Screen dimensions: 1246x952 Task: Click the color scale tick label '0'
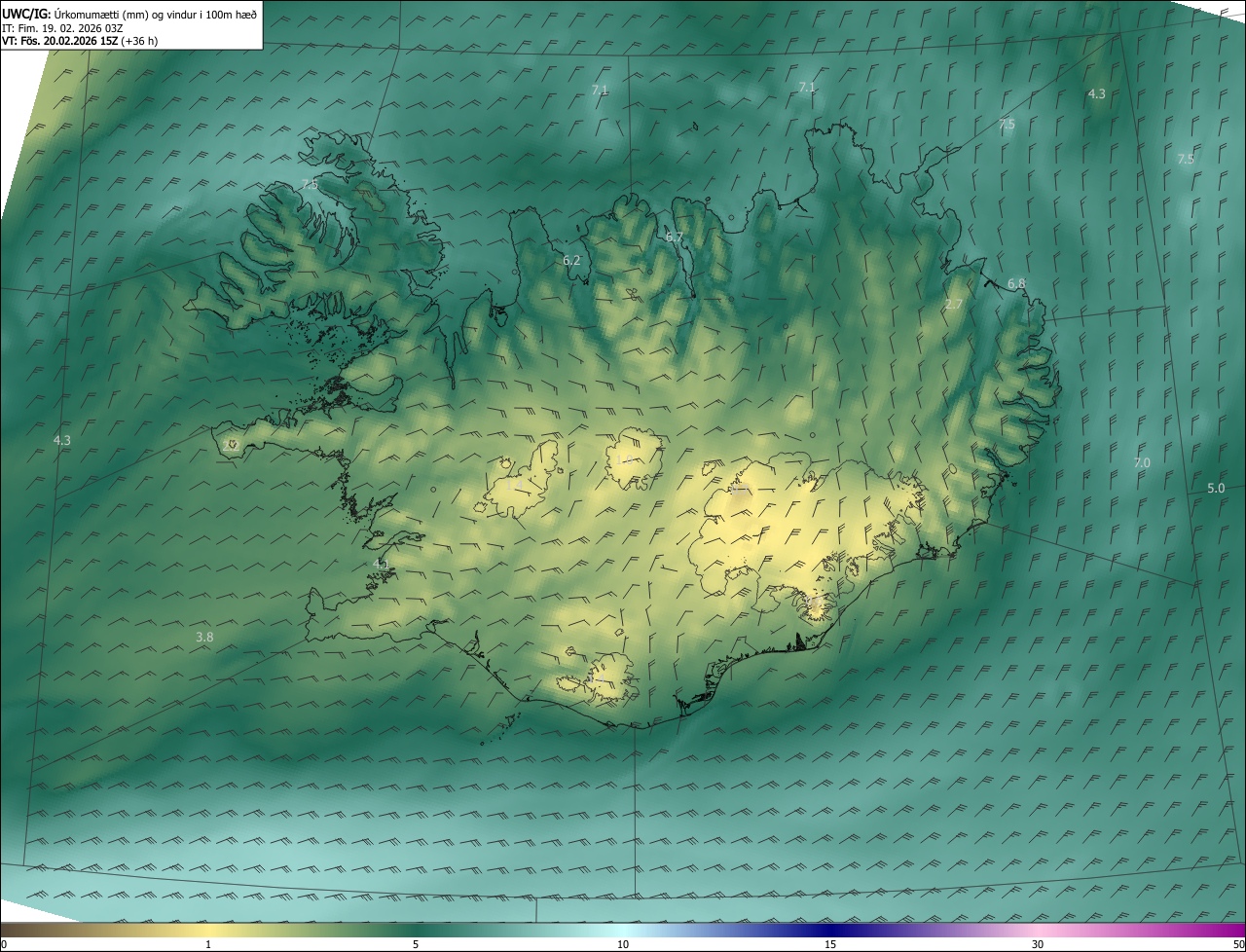coord(4,945)
